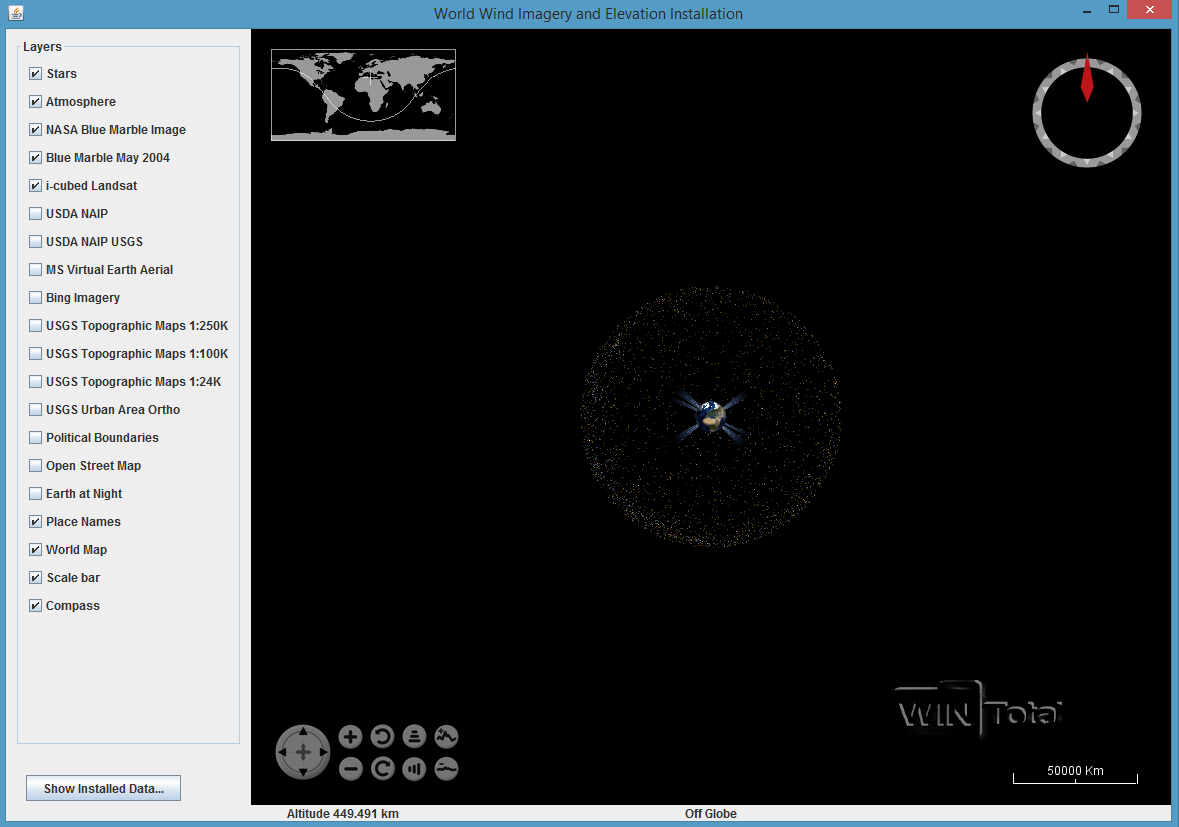This screenshot has height=827, width=1179.
Task: Turn off i-cubed Landsat layer
Action: pyautogui.click(x=35, y=186)
